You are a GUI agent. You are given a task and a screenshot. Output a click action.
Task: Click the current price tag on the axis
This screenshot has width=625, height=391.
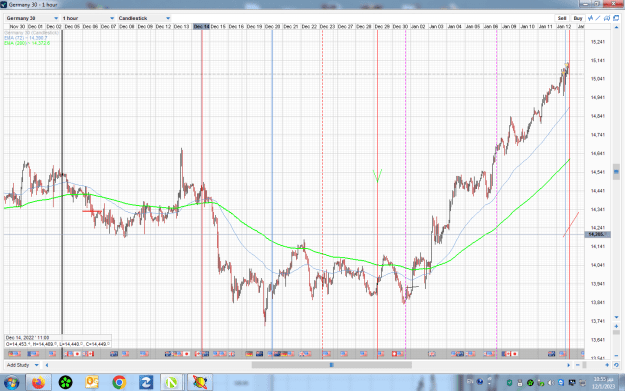pos(597,234)
